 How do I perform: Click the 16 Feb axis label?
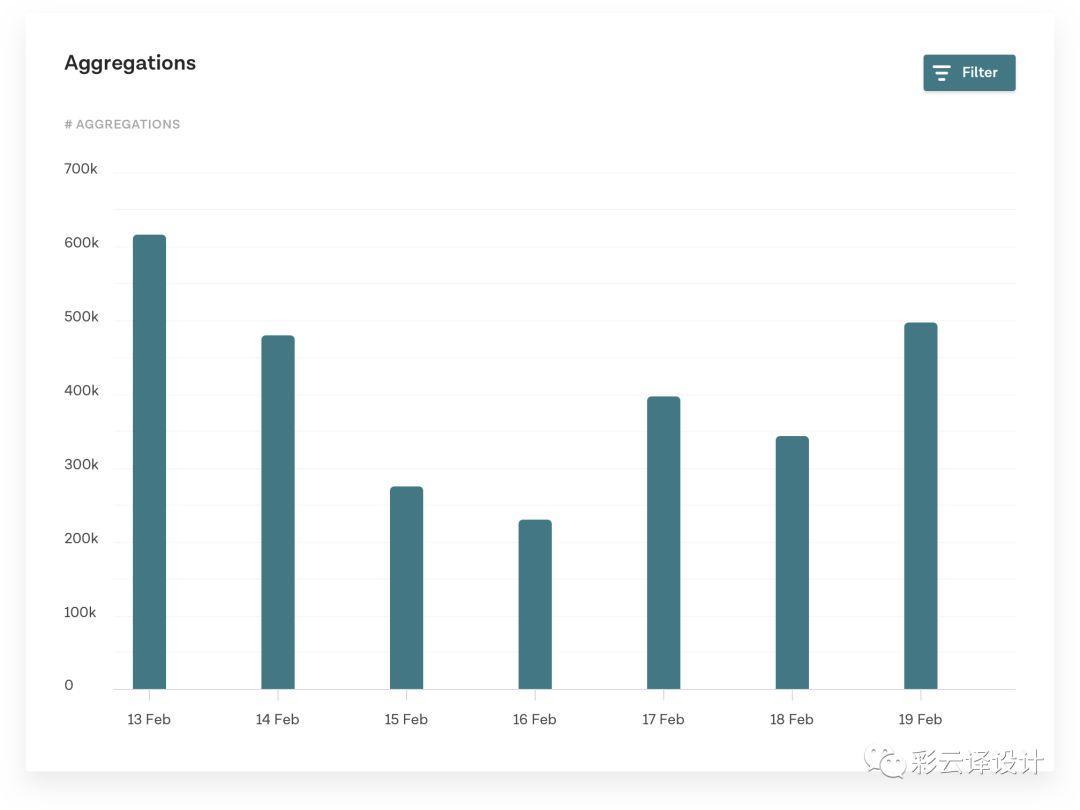(x=535, y=719)
